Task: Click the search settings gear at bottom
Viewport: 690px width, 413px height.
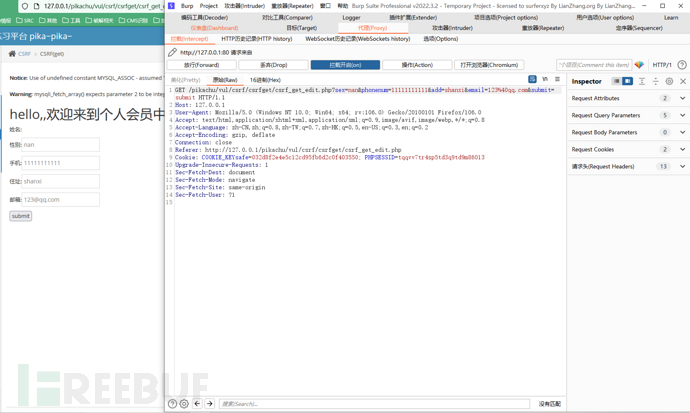Action: point(184,404)
